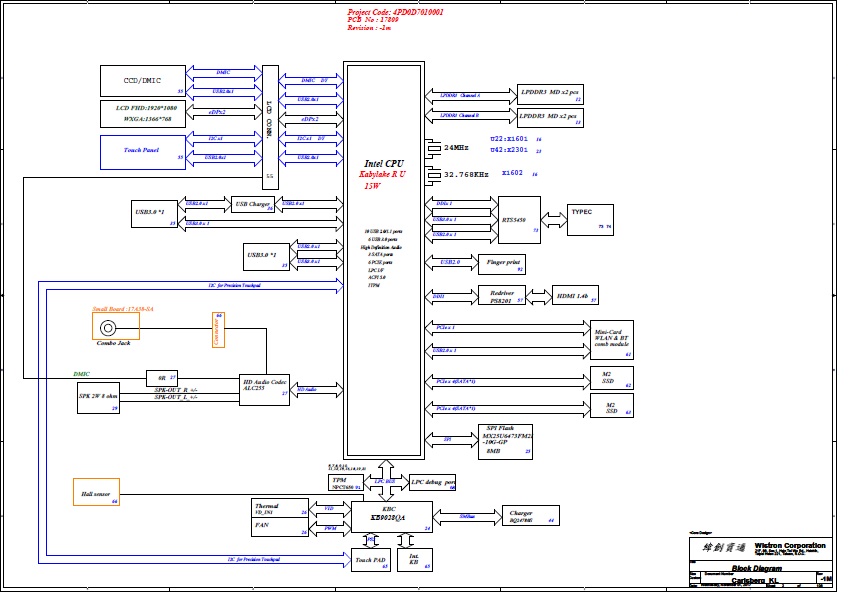Image resolution: width=851 pixels, height=601 pixels.
Task: Click the LPC BUS arrow label
Action: [385, 482]
